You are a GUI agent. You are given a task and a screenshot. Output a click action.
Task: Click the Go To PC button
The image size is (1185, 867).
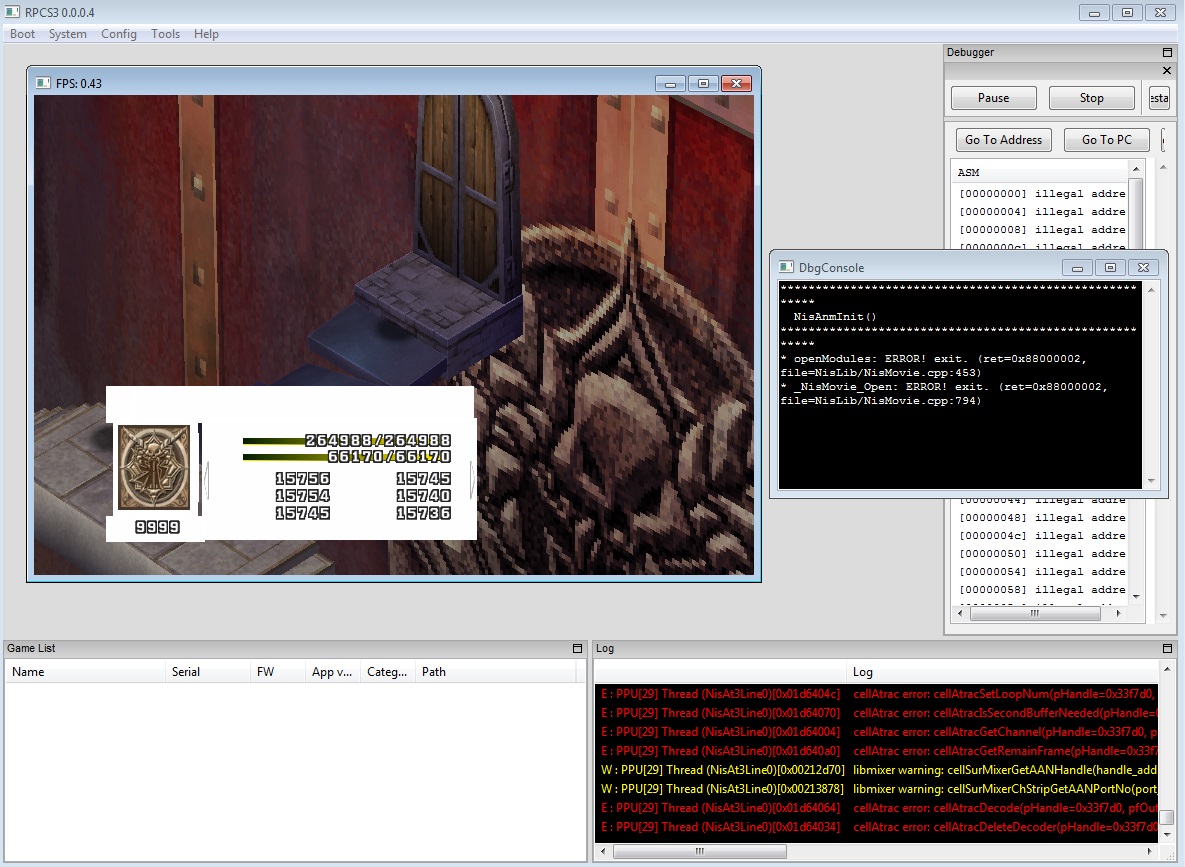(x=1106, y=140)
